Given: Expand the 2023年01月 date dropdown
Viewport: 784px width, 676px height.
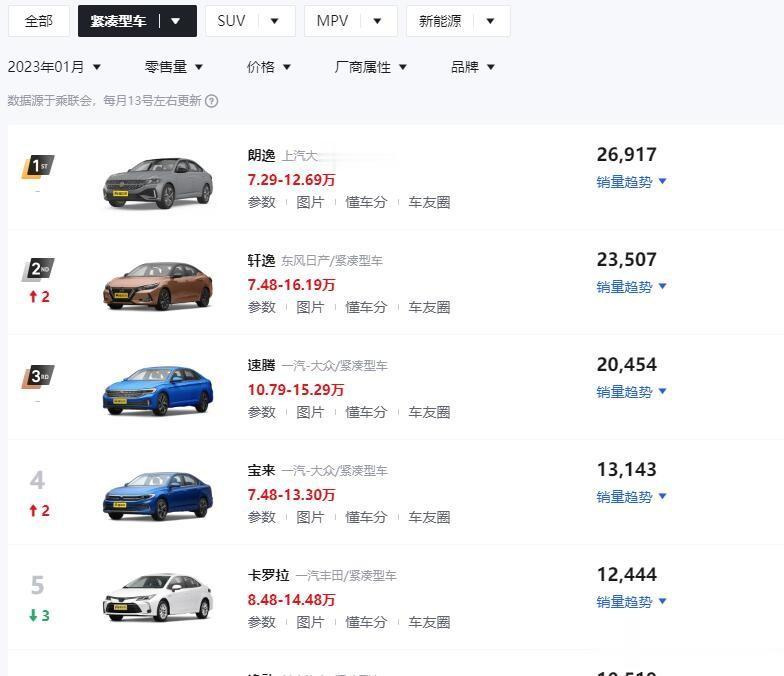Looking at the screenshot, I should [x=54, y=67].
